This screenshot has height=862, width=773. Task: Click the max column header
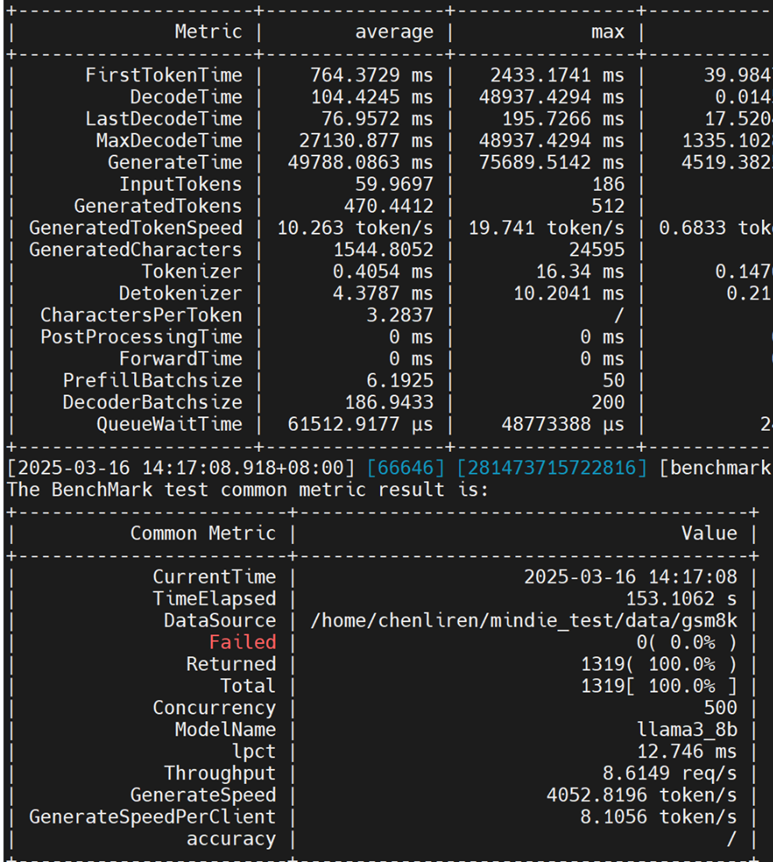click(607, 32)
